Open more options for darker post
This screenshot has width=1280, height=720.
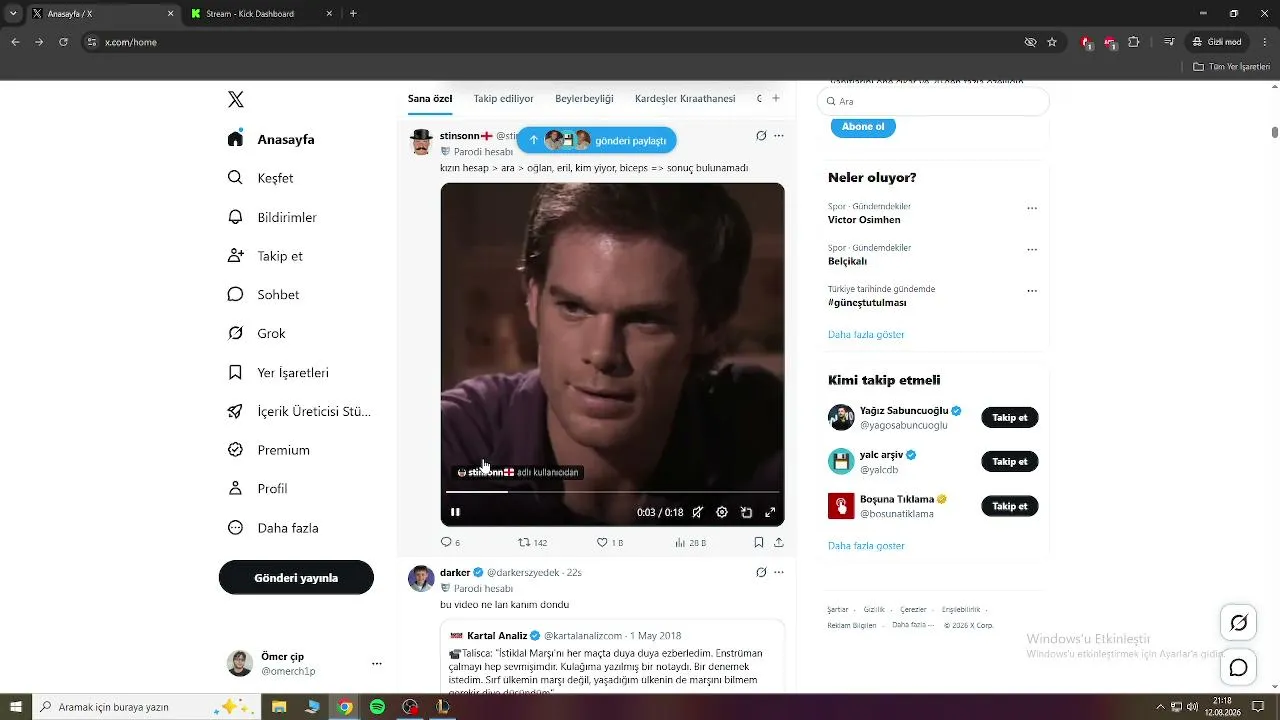click(779, 573)
